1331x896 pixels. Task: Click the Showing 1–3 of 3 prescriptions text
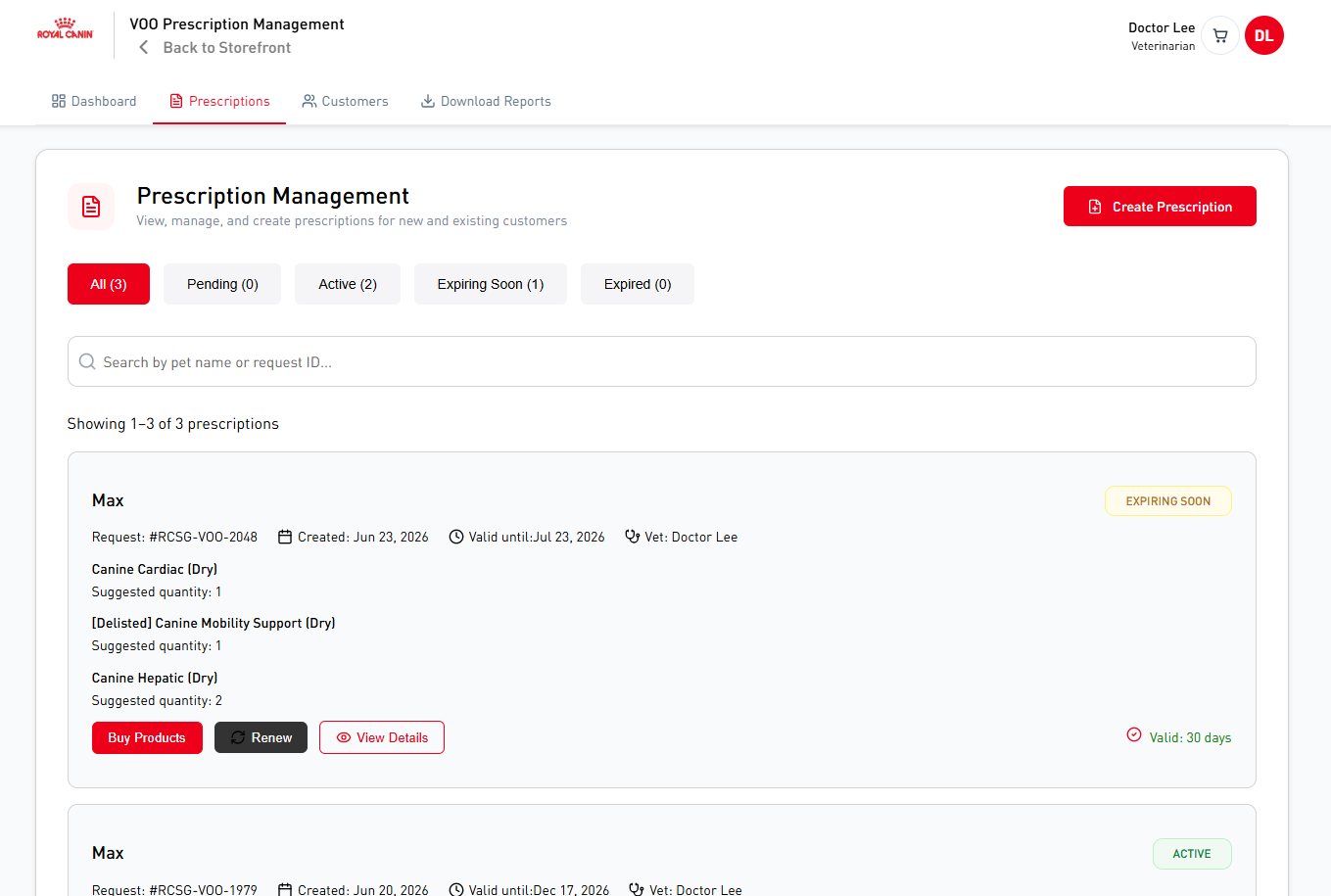173,424
